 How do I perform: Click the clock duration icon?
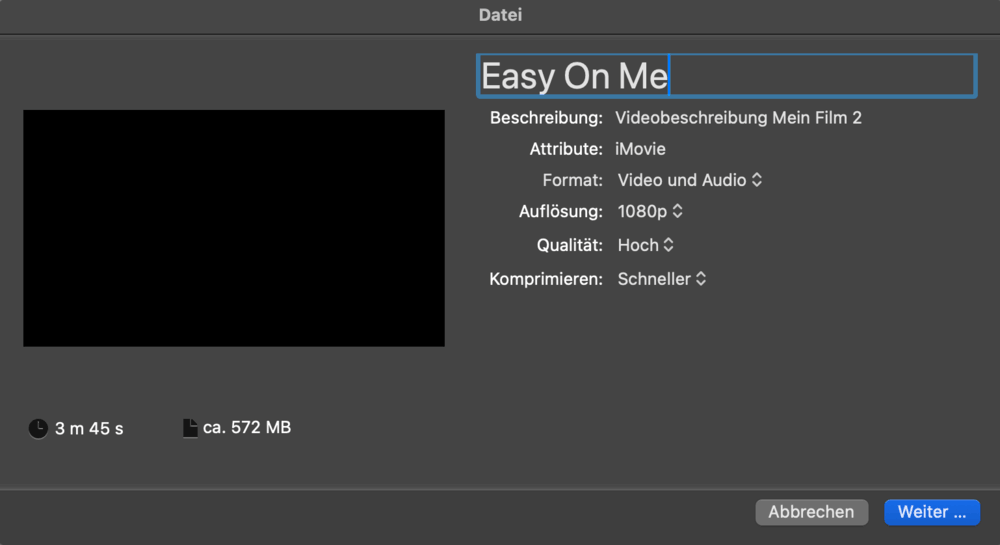pos(38,429)
